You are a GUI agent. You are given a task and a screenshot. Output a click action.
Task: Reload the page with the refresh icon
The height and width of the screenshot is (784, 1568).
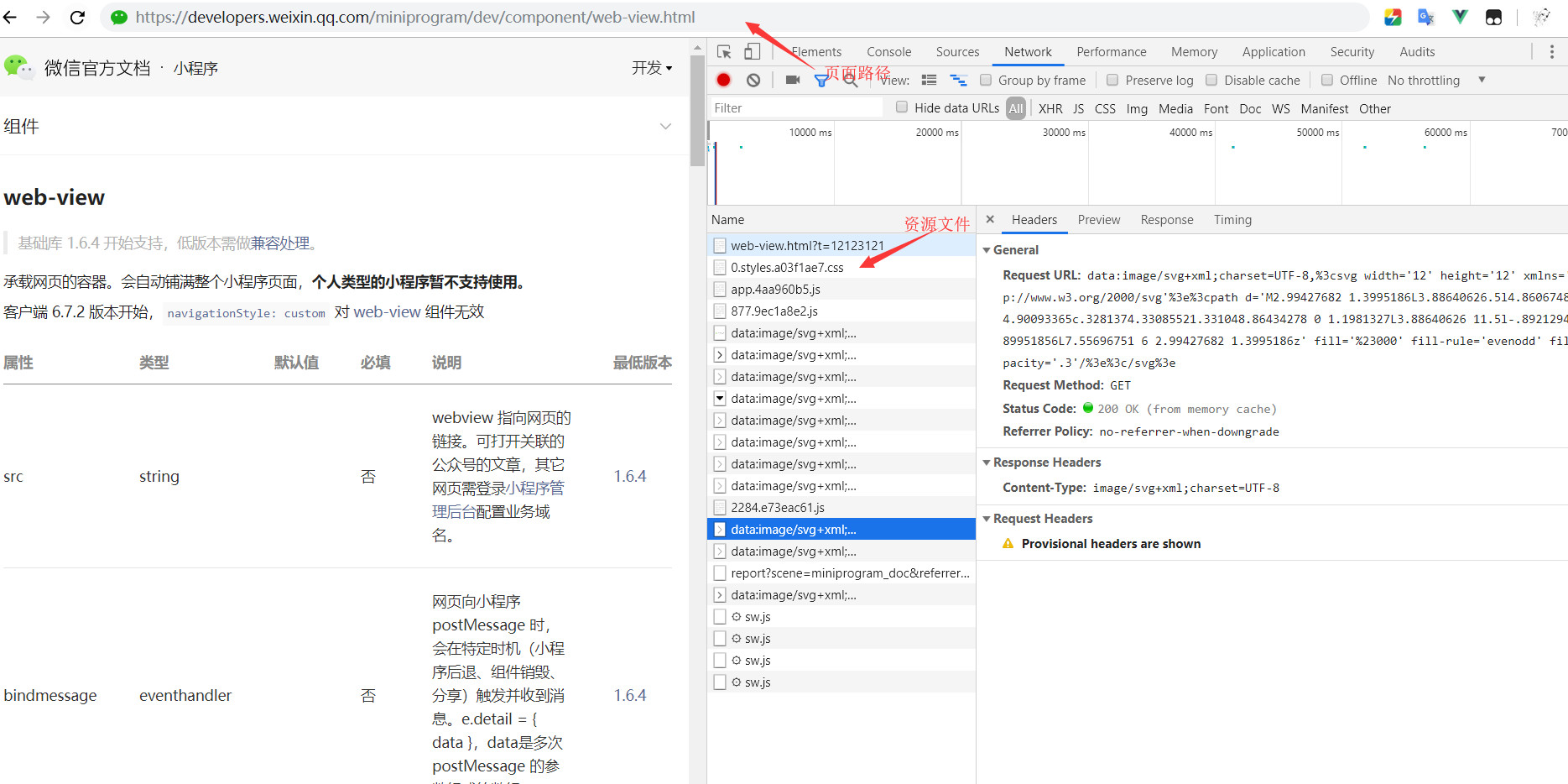click(77, 17)
